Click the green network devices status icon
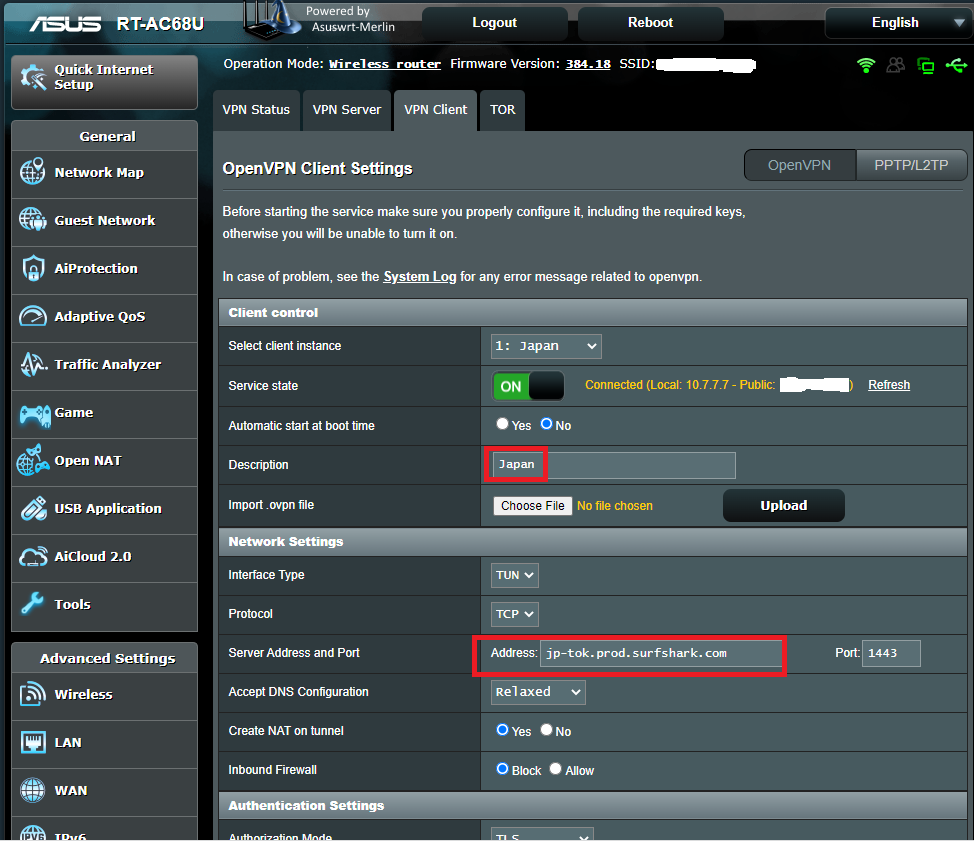Image resolution: width=974 pixels, height=841 pixels. tap(926, 65)
